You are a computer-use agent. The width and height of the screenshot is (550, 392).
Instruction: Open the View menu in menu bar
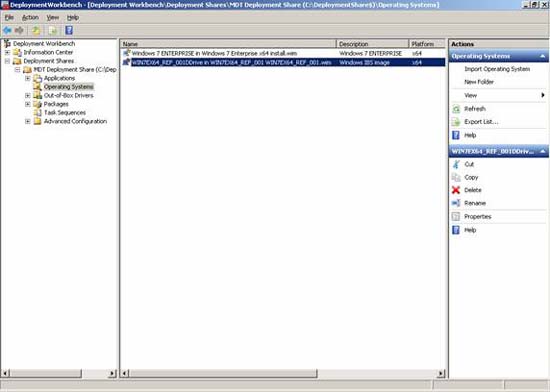click(53, 18)
